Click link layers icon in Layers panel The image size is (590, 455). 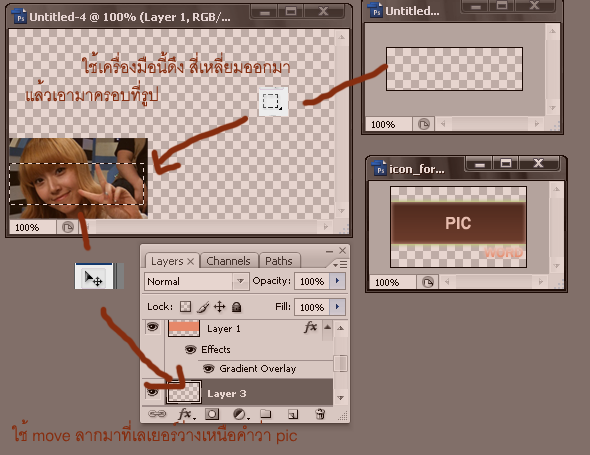tap(157, 414)
